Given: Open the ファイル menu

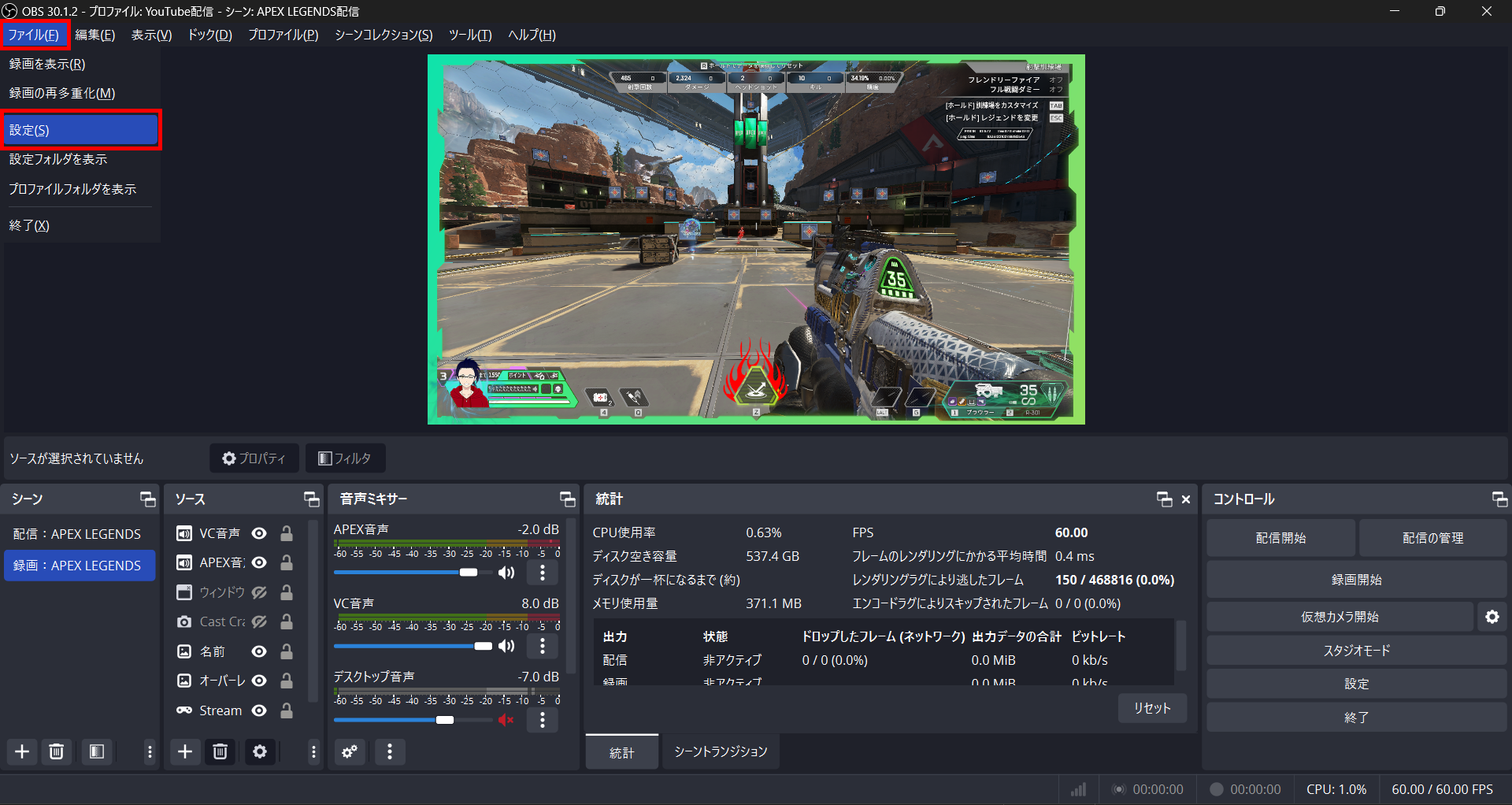Looking at the screenshot, I should [x=34, y=35].
